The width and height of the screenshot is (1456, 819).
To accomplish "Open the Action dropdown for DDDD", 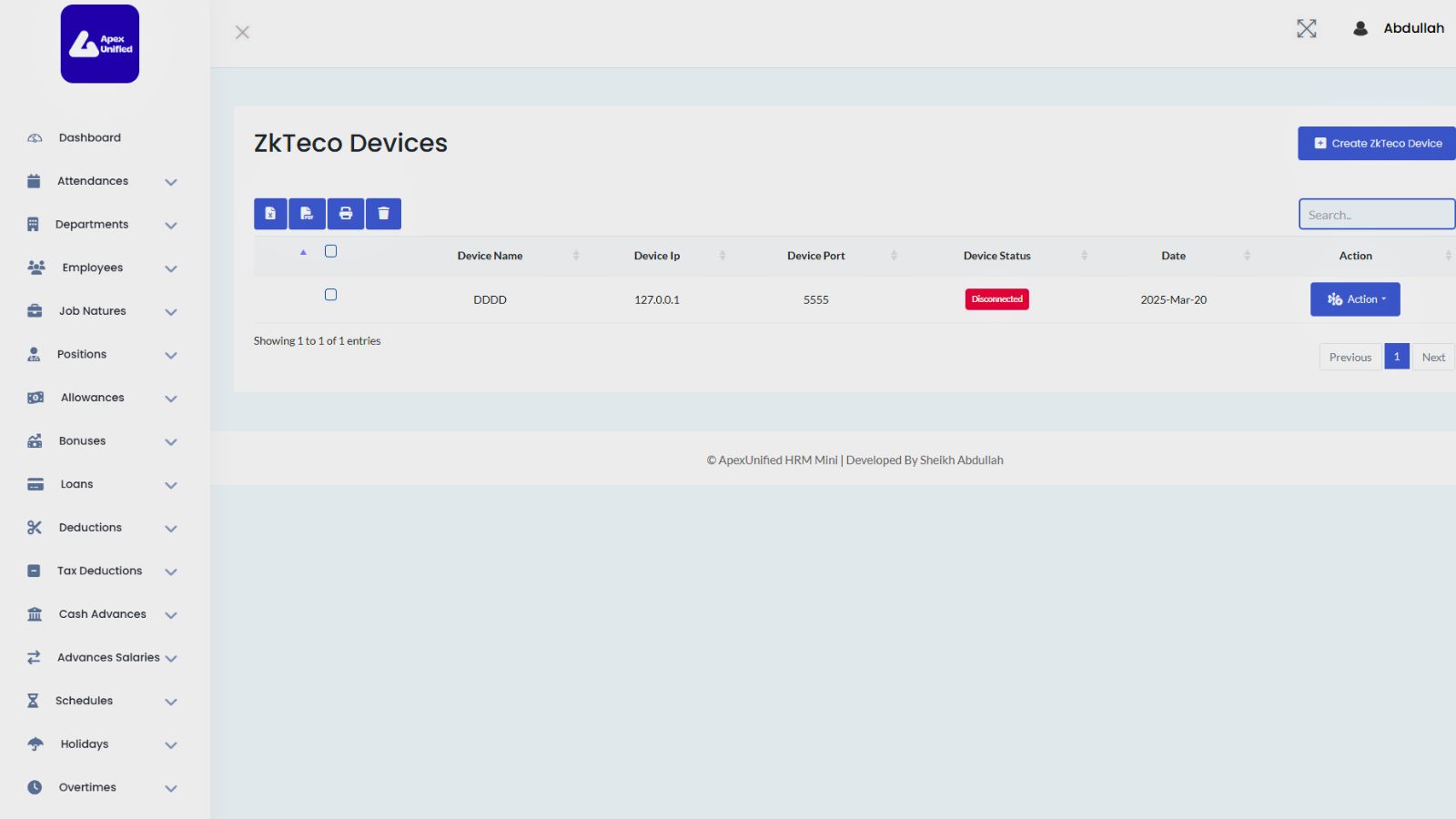I will 1355,299.
